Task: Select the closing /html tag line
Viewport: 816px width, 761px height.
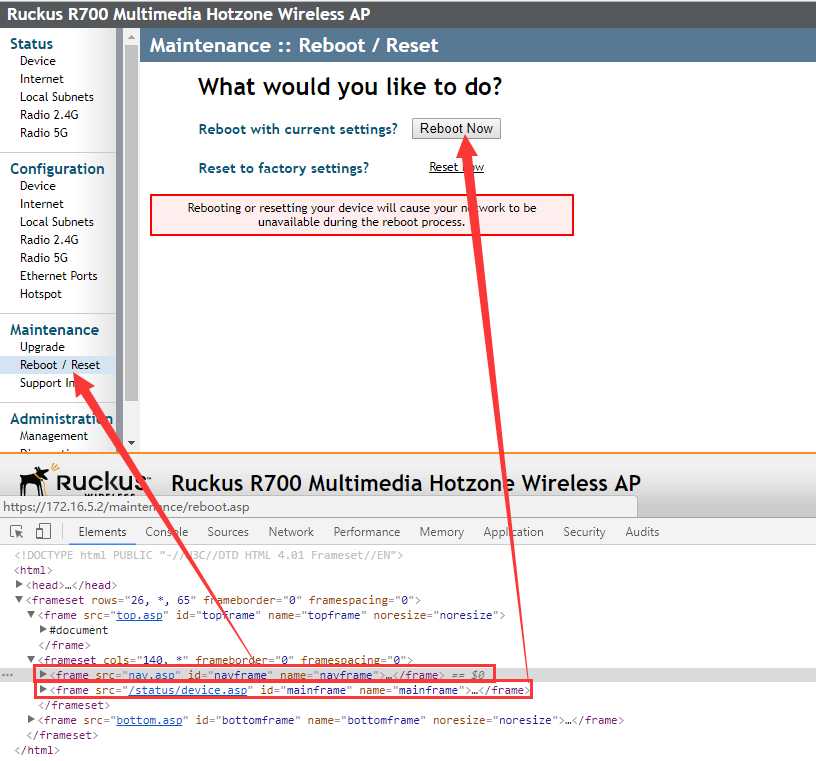Action: (37, 750)
